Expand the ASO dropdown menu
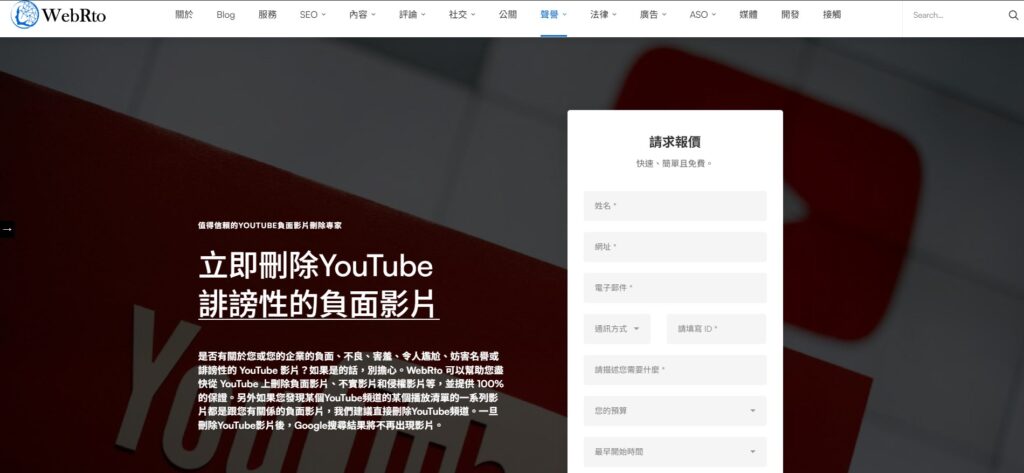The width and height of the screenshot is (1024, 473). click(x=703, y=14)
